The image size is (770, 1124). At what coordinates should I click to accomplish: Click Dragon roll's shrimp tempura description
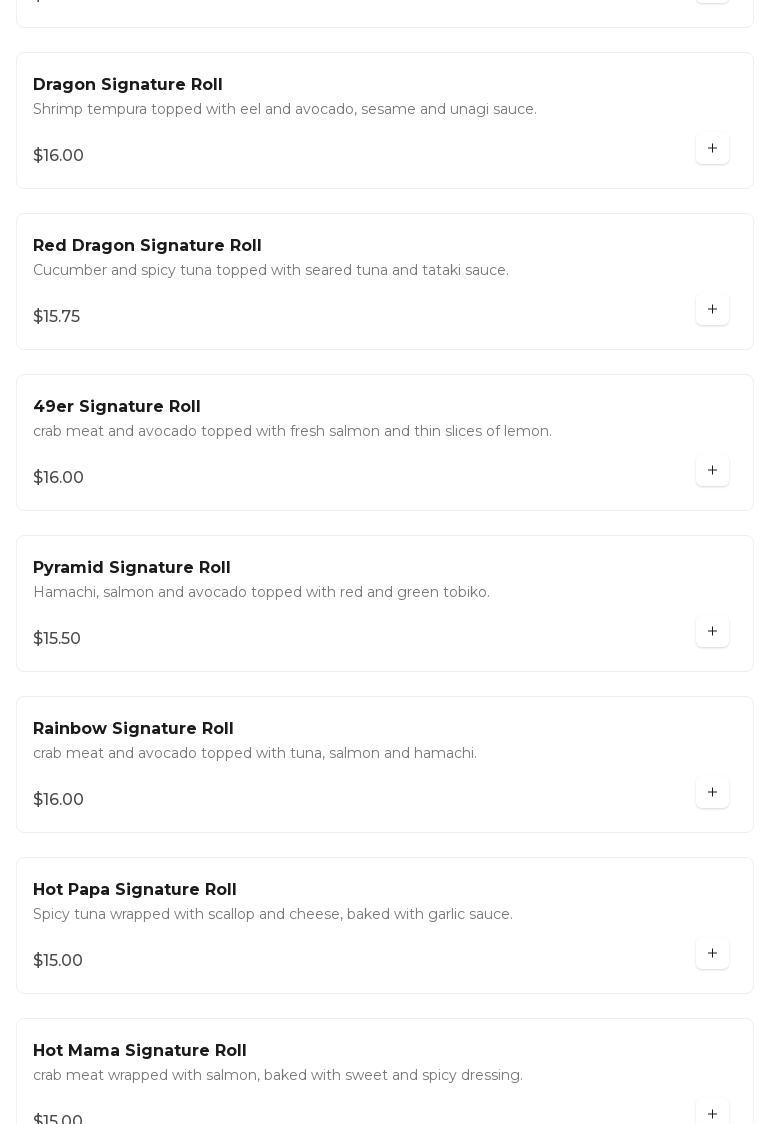click(285, 109)
